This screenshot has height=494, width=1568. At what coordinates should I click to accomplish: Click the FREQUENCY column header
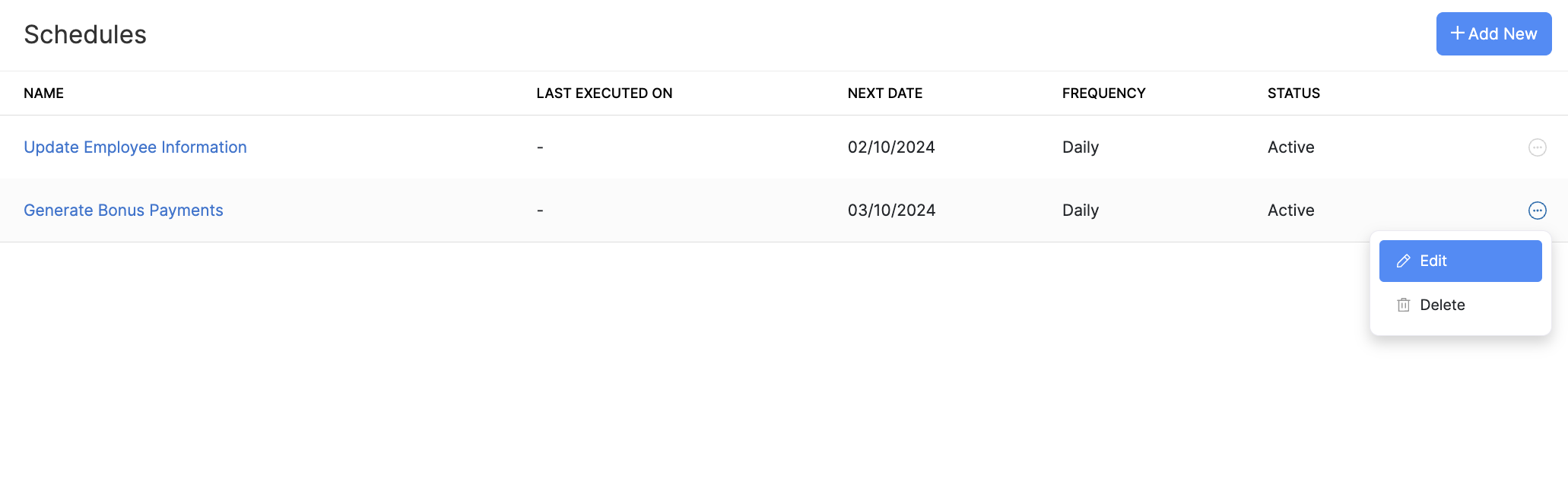click(x=1103, y=93)
